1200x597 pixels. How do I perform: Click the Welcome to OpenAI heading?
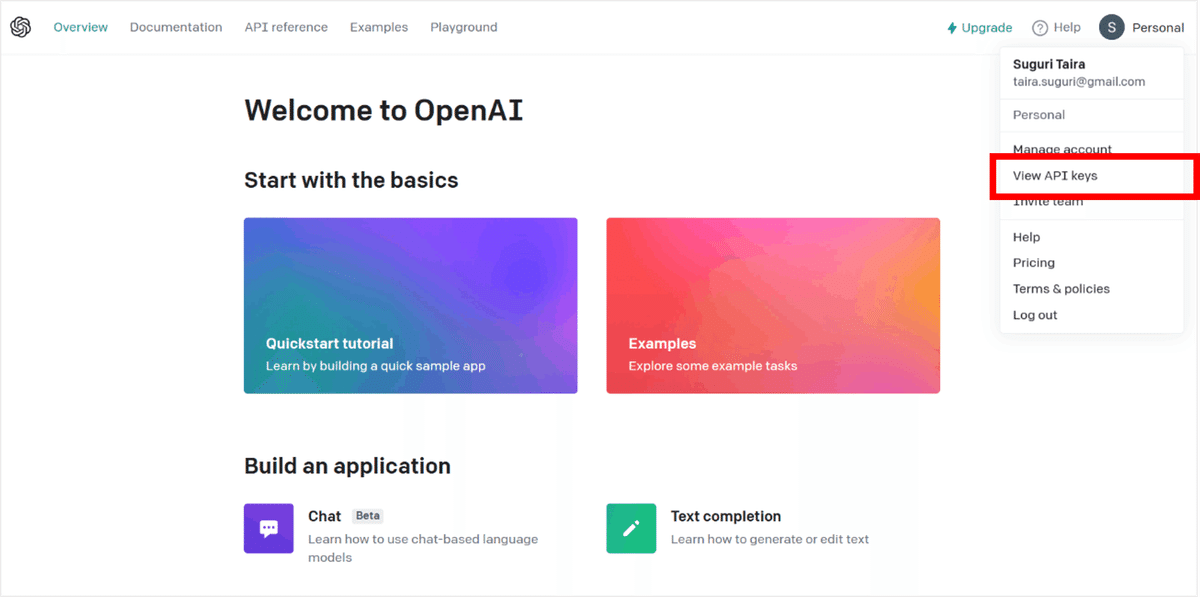click(384, 110)
